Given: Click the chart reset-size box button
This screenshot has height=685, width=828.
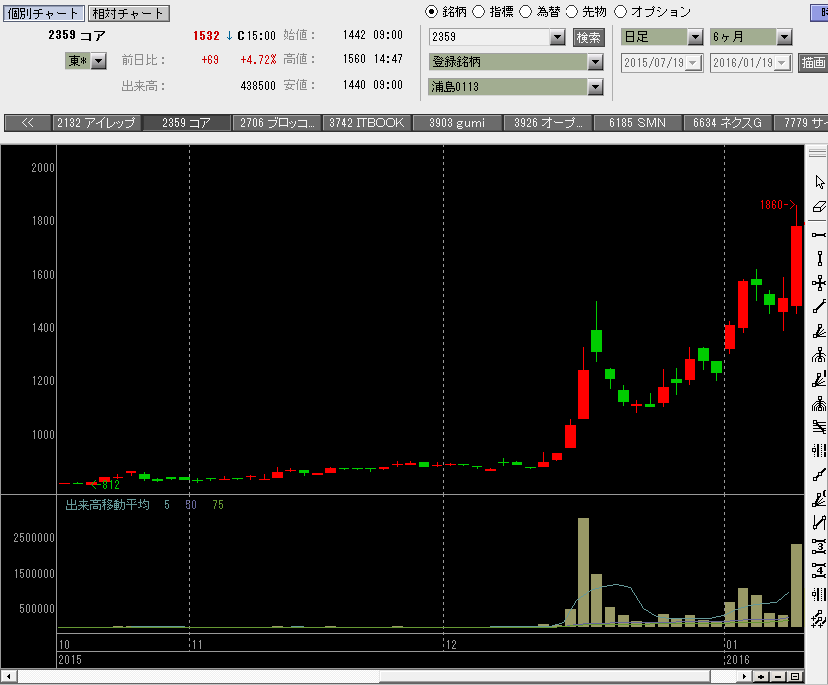Looking at the screenshot, I should (x=796, y=677).
